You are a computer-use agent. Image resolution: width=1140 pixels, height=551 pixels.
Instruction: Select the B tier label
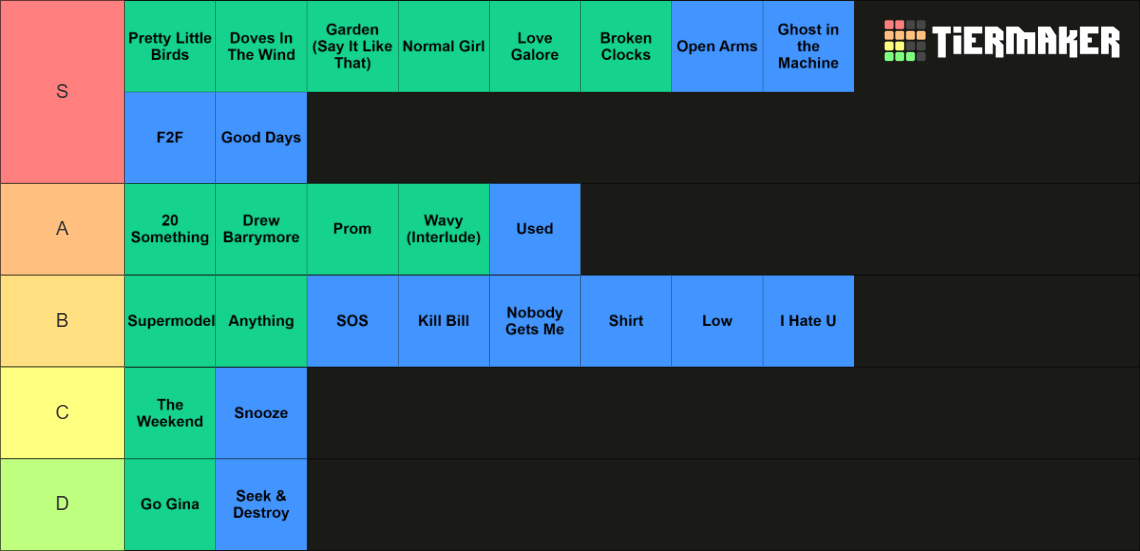(x=63, y=321)
